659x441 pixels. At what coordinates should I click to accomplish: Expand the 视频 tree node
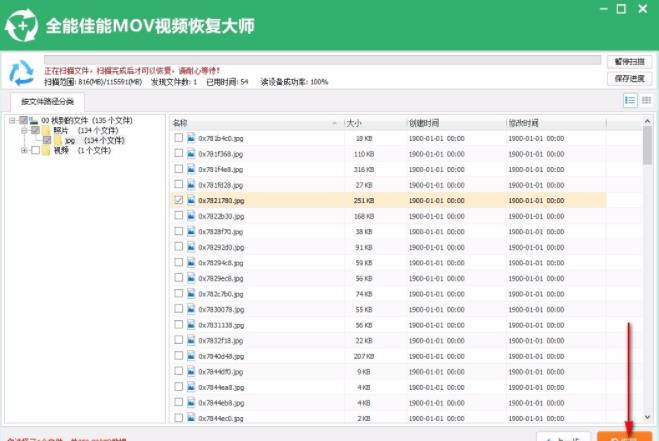coord(24,151)
